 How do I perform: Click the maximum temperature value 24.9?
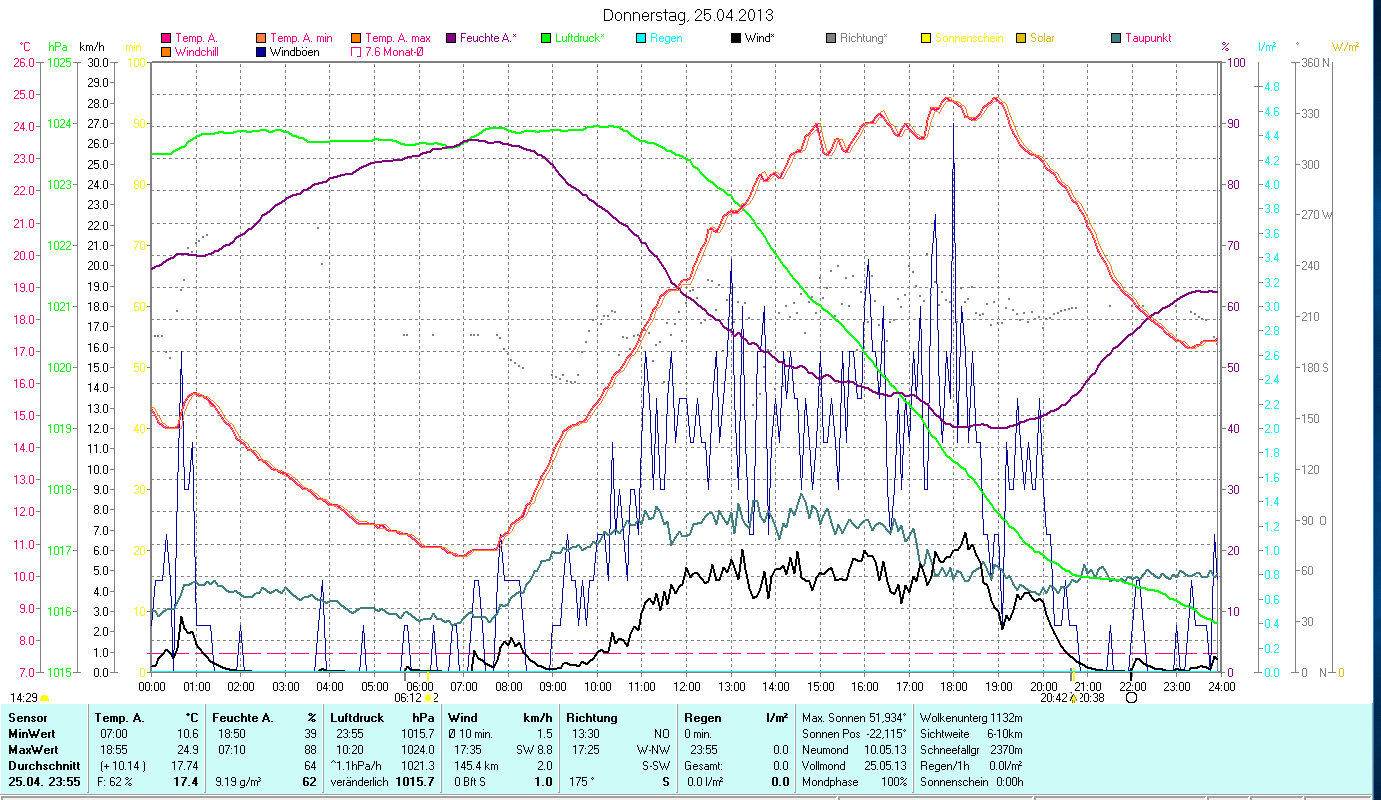(x=189, y=749)
